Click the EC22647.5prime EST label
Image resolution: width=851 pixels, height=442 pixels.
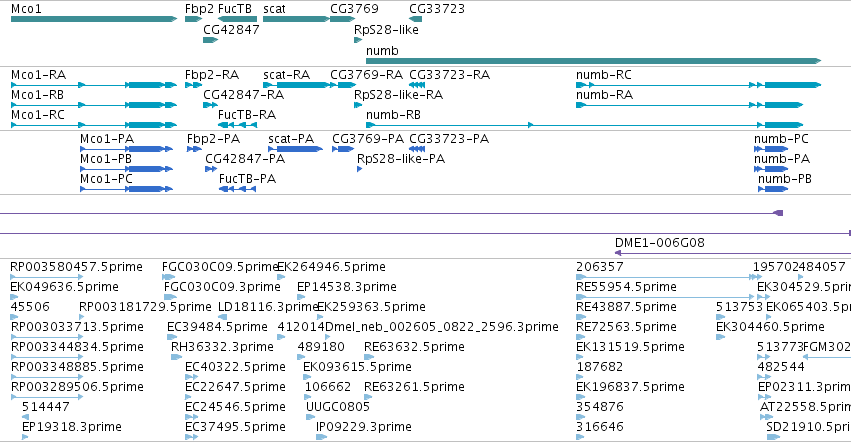tap(236, 387)
